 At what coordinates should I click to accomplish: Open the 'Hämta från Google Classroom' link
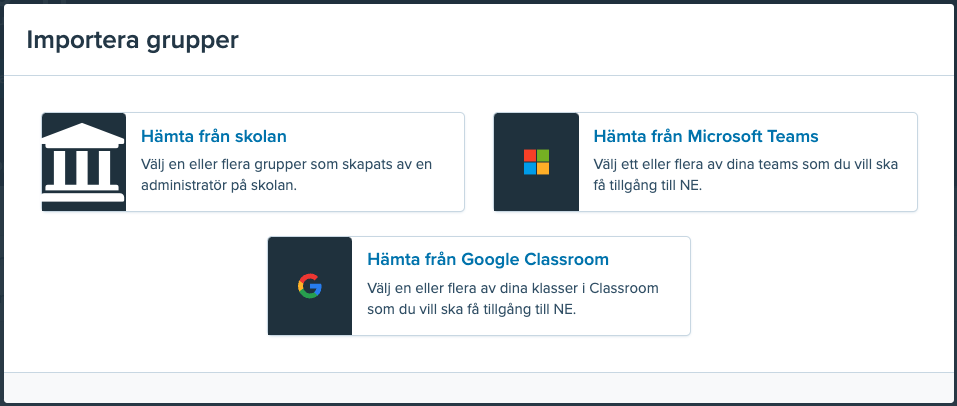(488, 259)
